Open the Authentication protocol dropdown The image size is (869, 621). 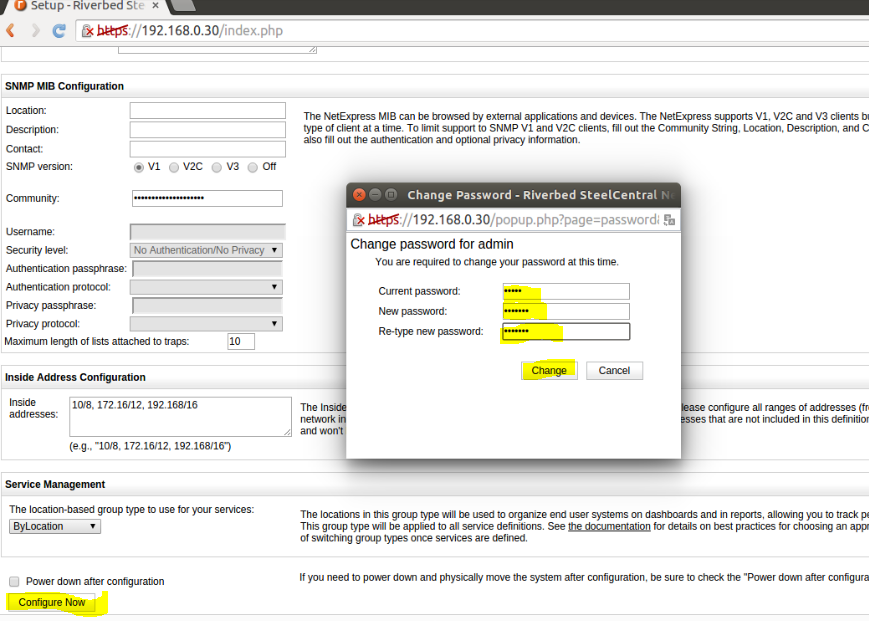point(207,287)
